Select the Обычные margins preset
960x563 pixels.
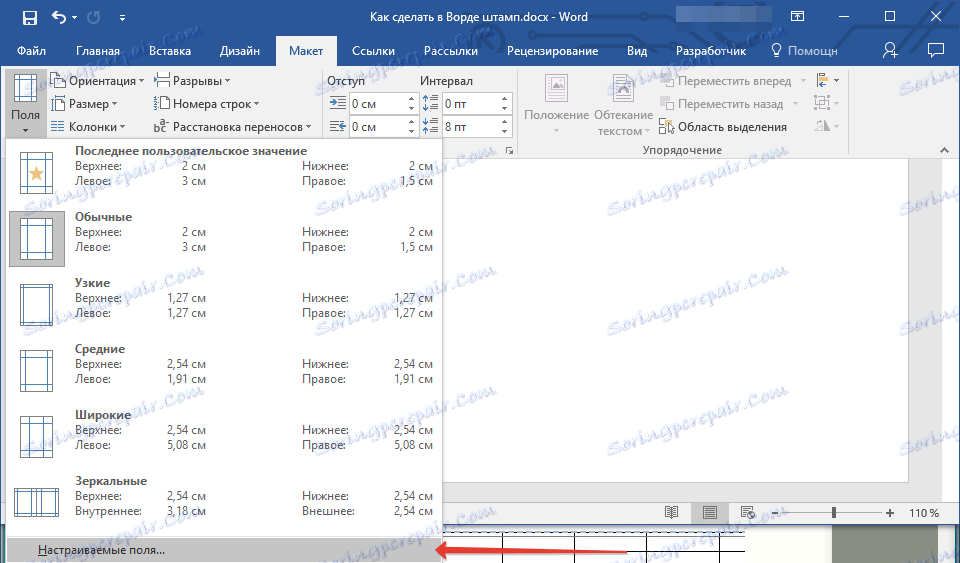(x=224, y=239)
